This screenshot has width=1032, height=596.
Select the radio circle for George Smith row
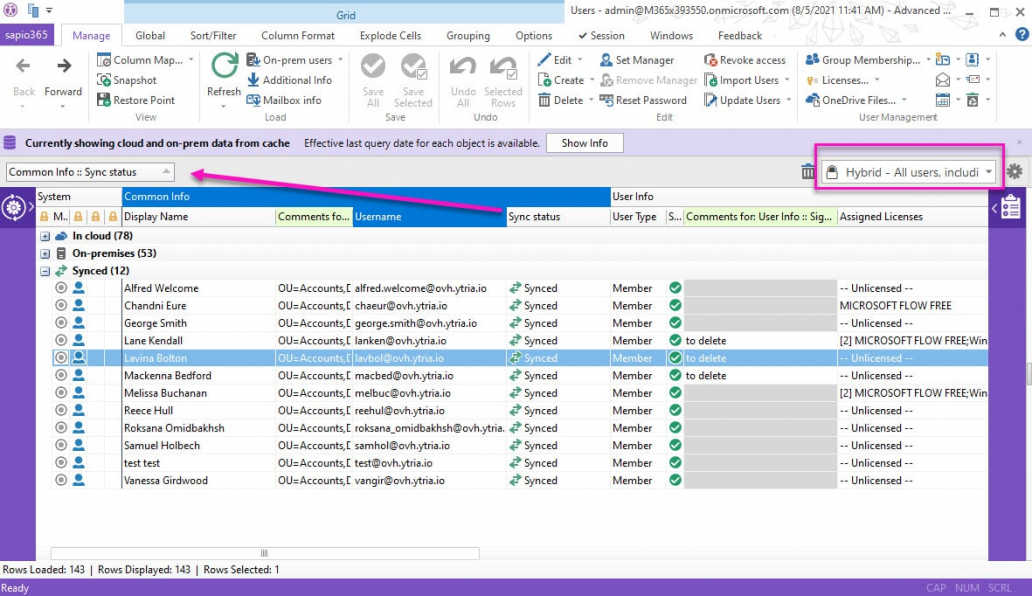point(61,323)
